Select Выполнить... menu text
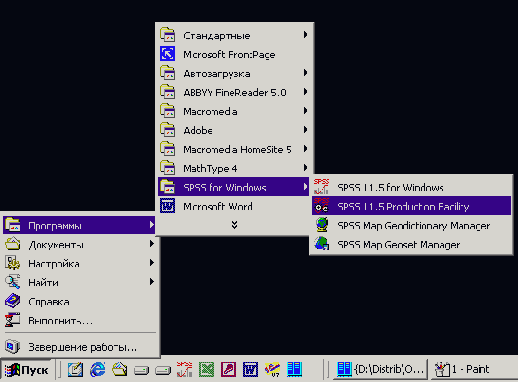 pos(60,321)
